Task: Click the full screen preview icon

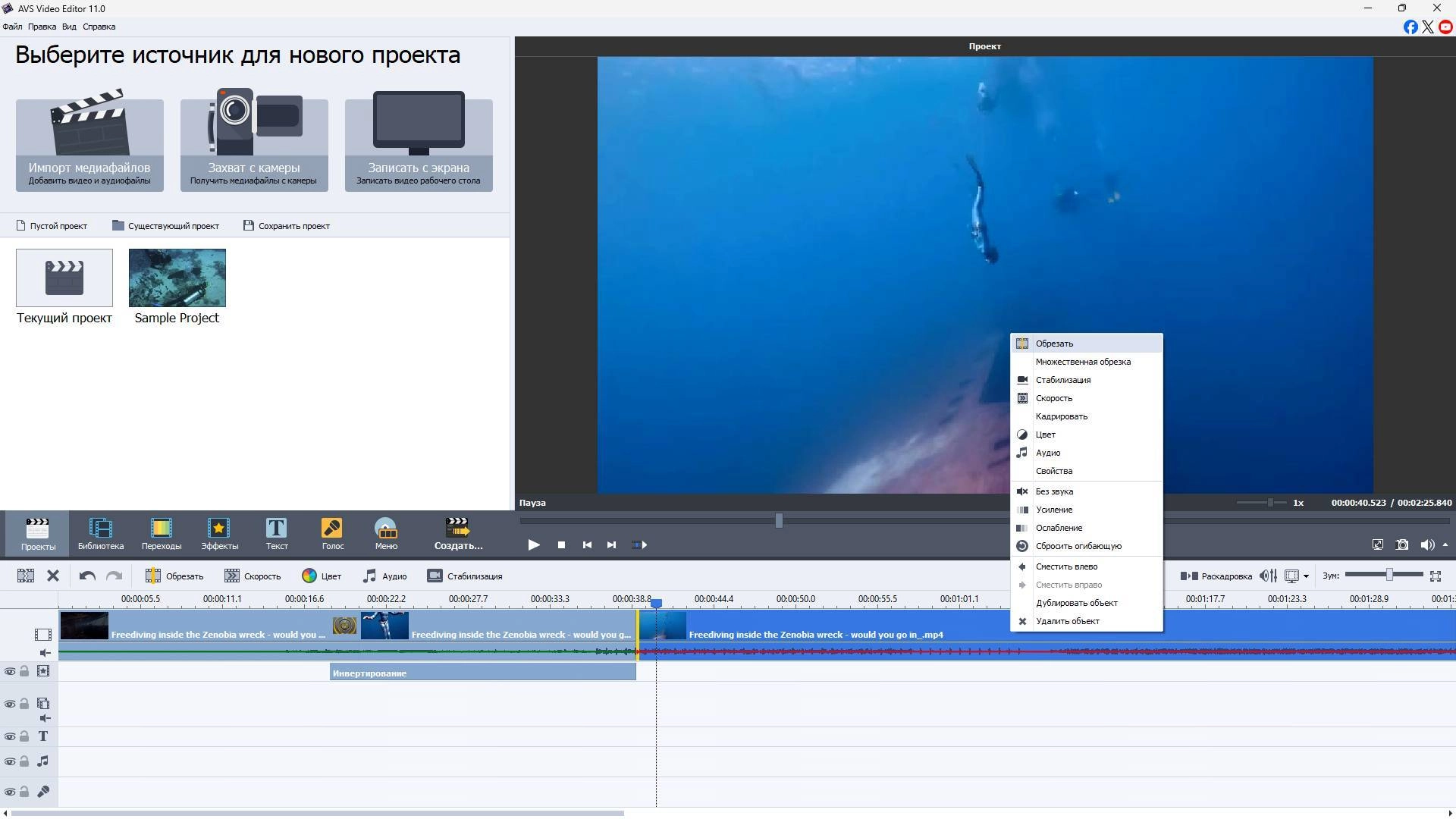Action: pyautogui.click(x=1377, y=544)
